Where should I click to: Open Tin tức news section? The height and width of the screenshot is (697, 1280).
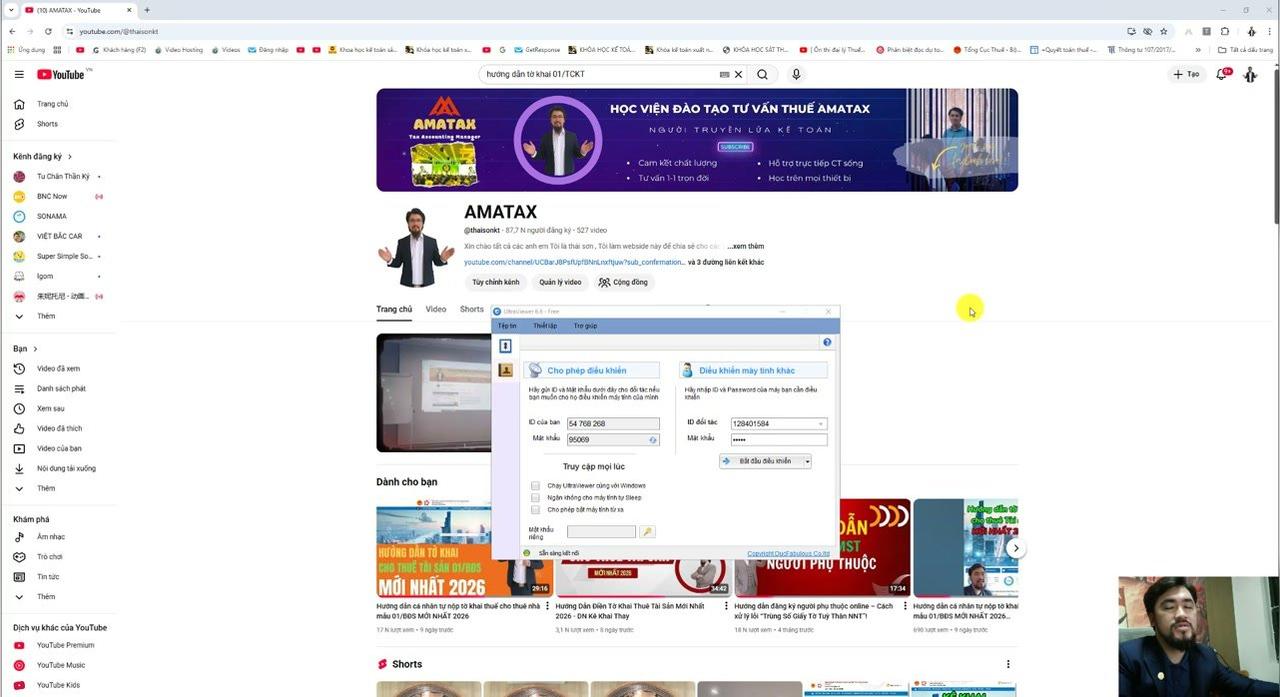pos(48,577)
